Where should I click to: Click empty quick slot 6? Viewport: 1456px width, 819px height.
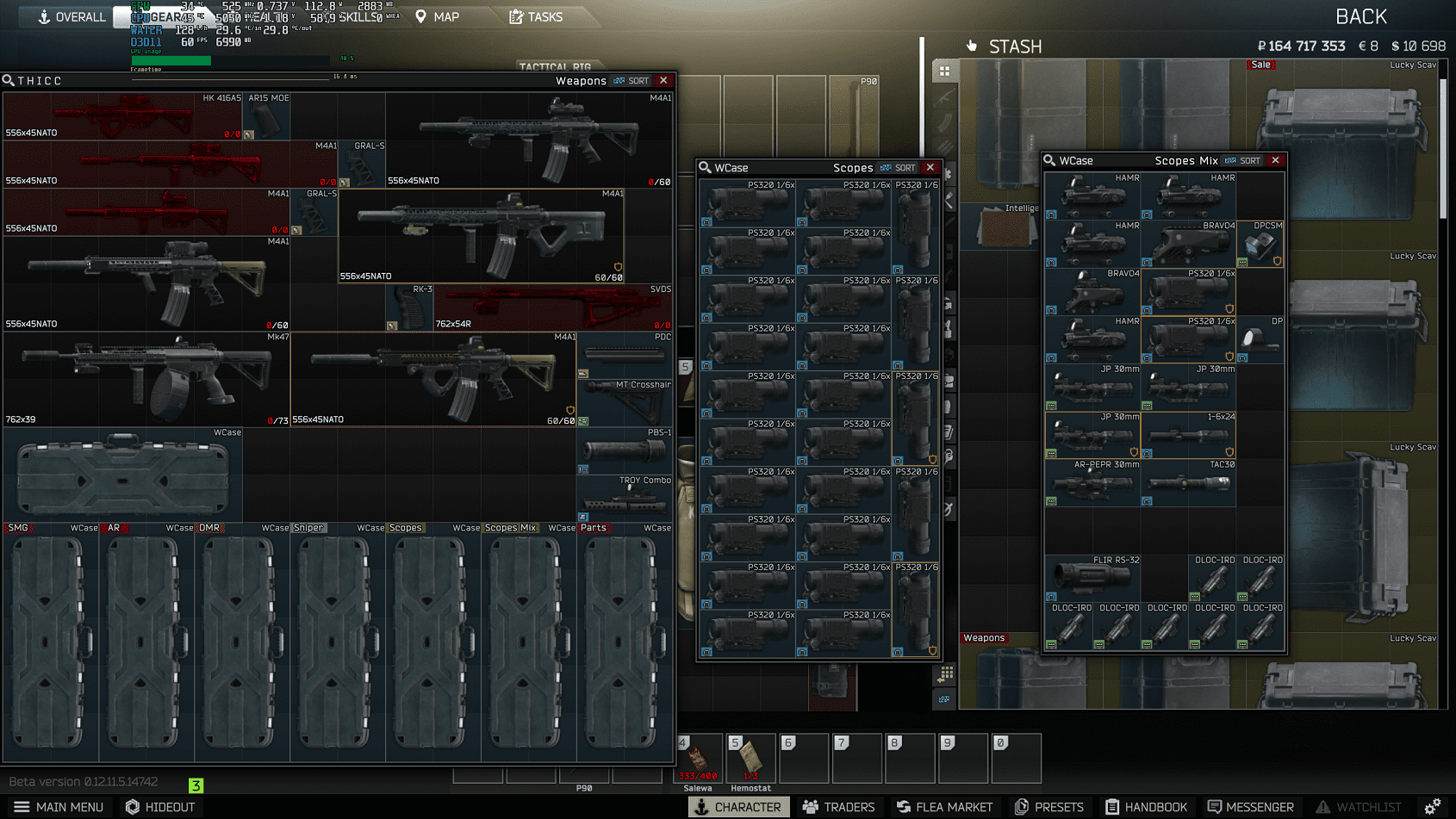coord(804,758)
